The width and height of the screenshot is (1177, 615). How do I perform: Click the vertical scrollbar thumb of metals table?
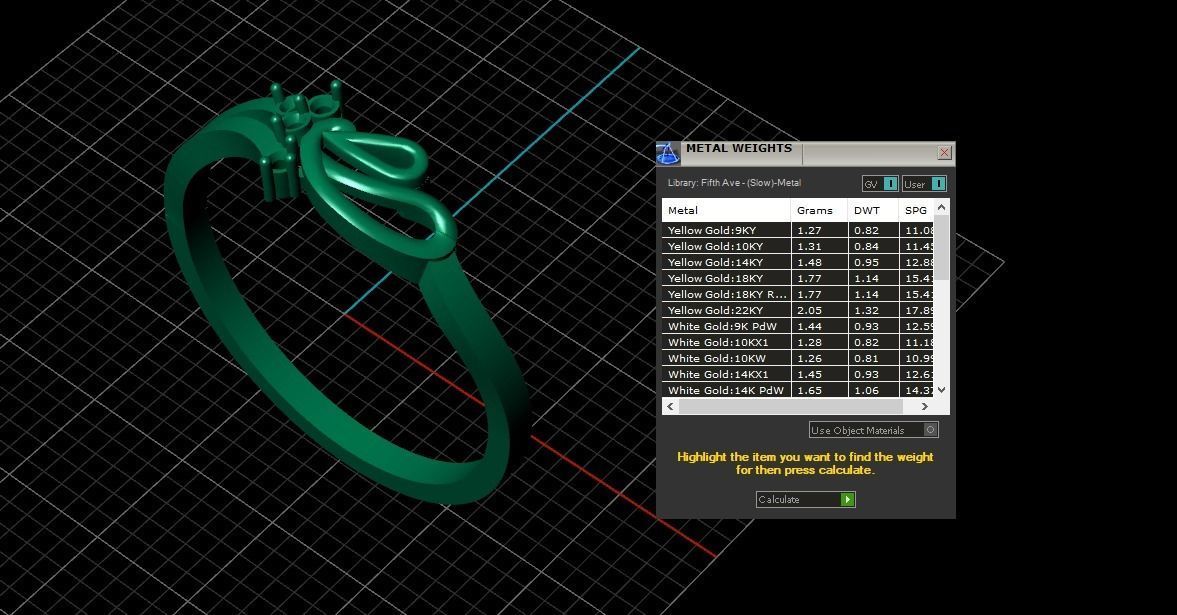tap(942, 247)
